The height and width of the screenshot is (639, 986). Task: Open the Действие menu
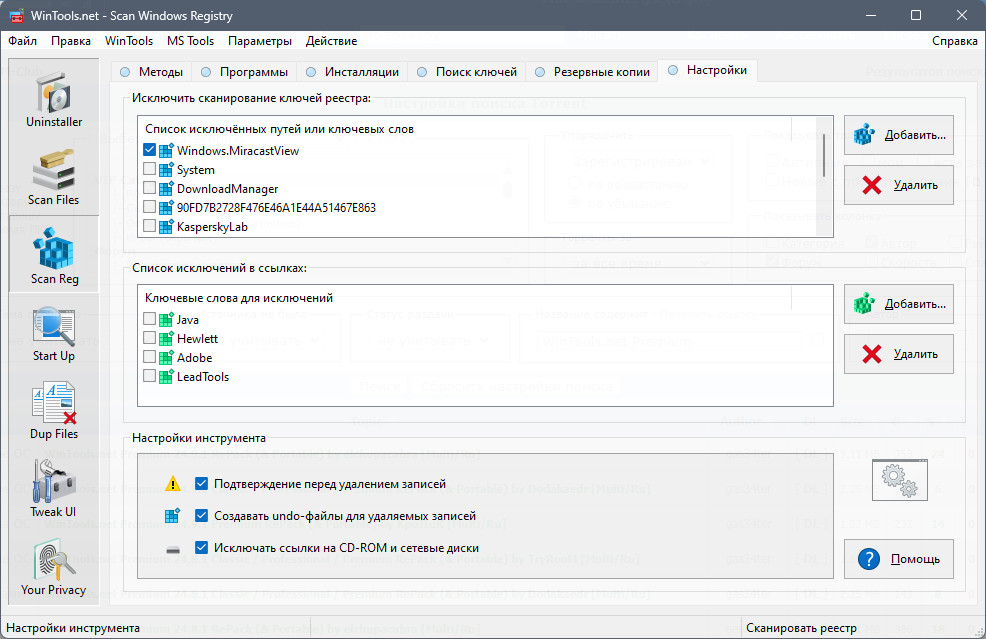pyautogui.click(x=331, y=41)
